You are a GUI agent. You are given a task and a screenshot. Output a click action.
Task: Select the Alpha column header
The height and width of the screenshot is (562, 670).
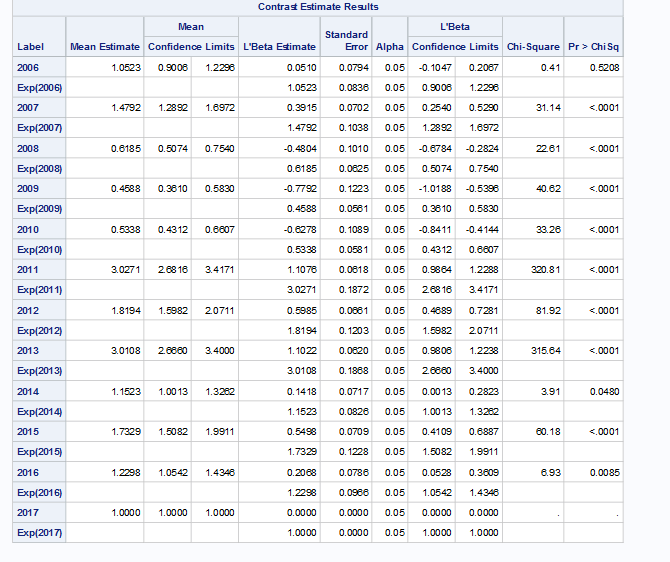[x=390, y=47]
